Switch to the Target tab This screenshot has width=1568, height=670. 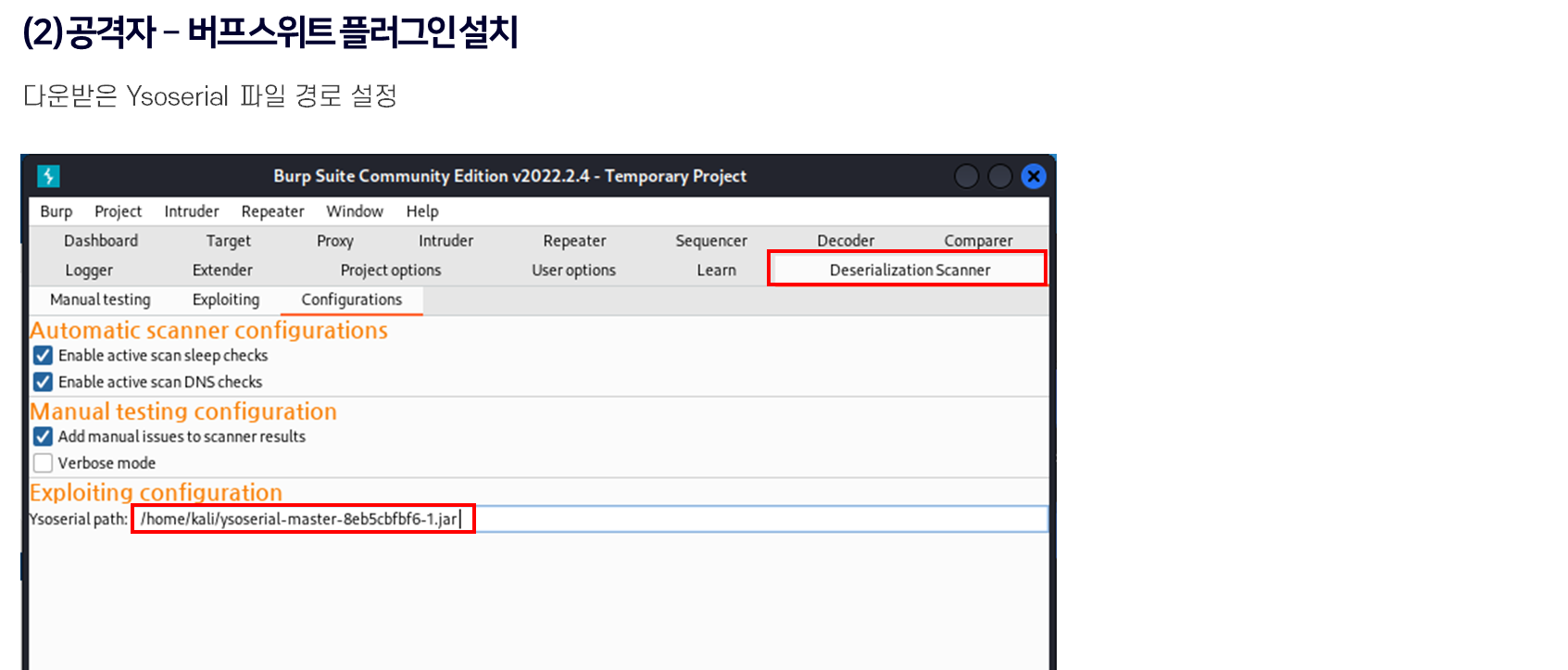coord(228,241)
